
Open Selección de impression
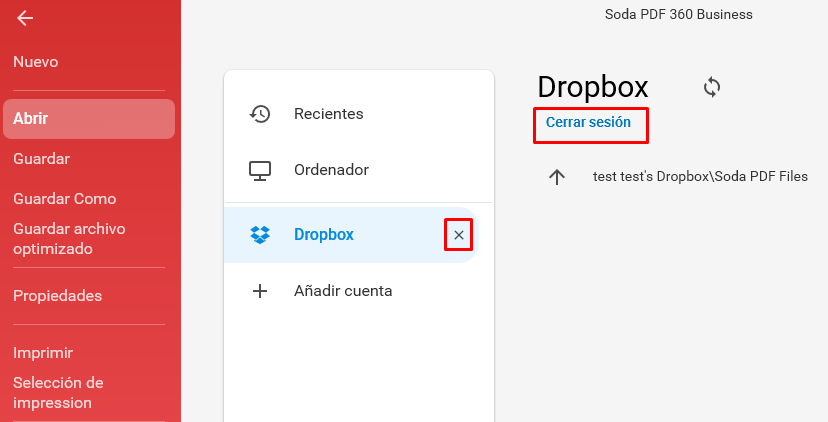(x=58, y=392)
